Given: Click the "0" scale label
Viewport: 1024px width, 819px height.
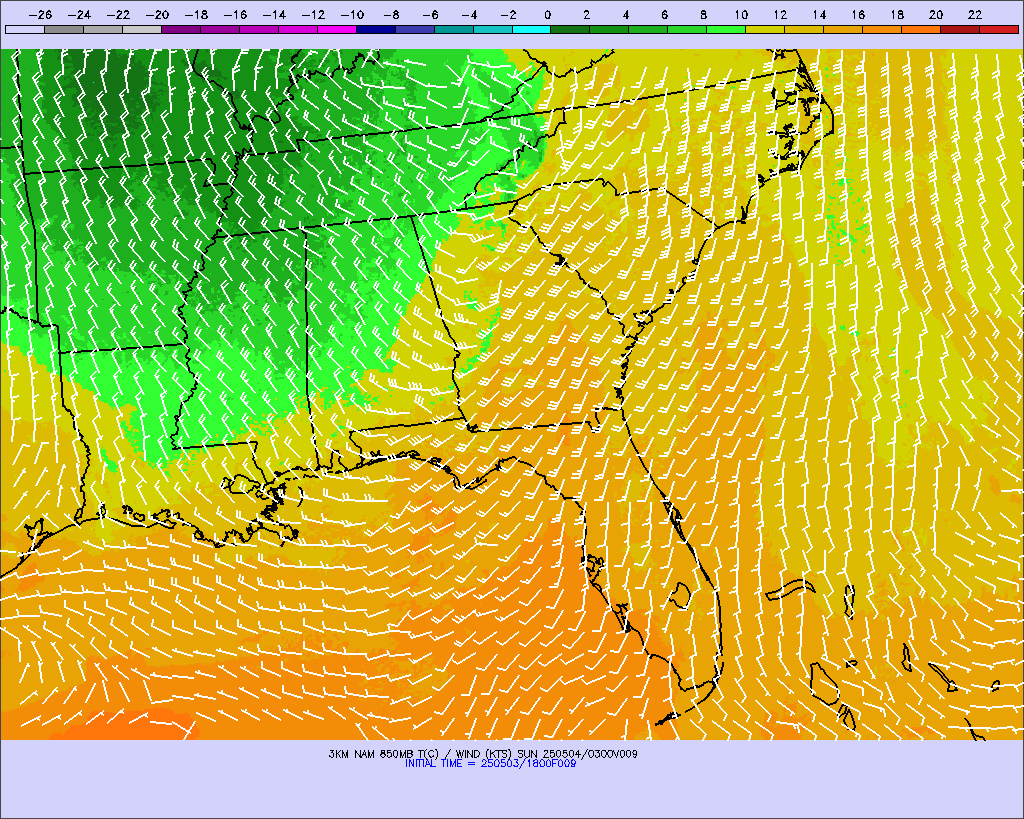Looking at the screenshot, I should [x=547, y=14].
